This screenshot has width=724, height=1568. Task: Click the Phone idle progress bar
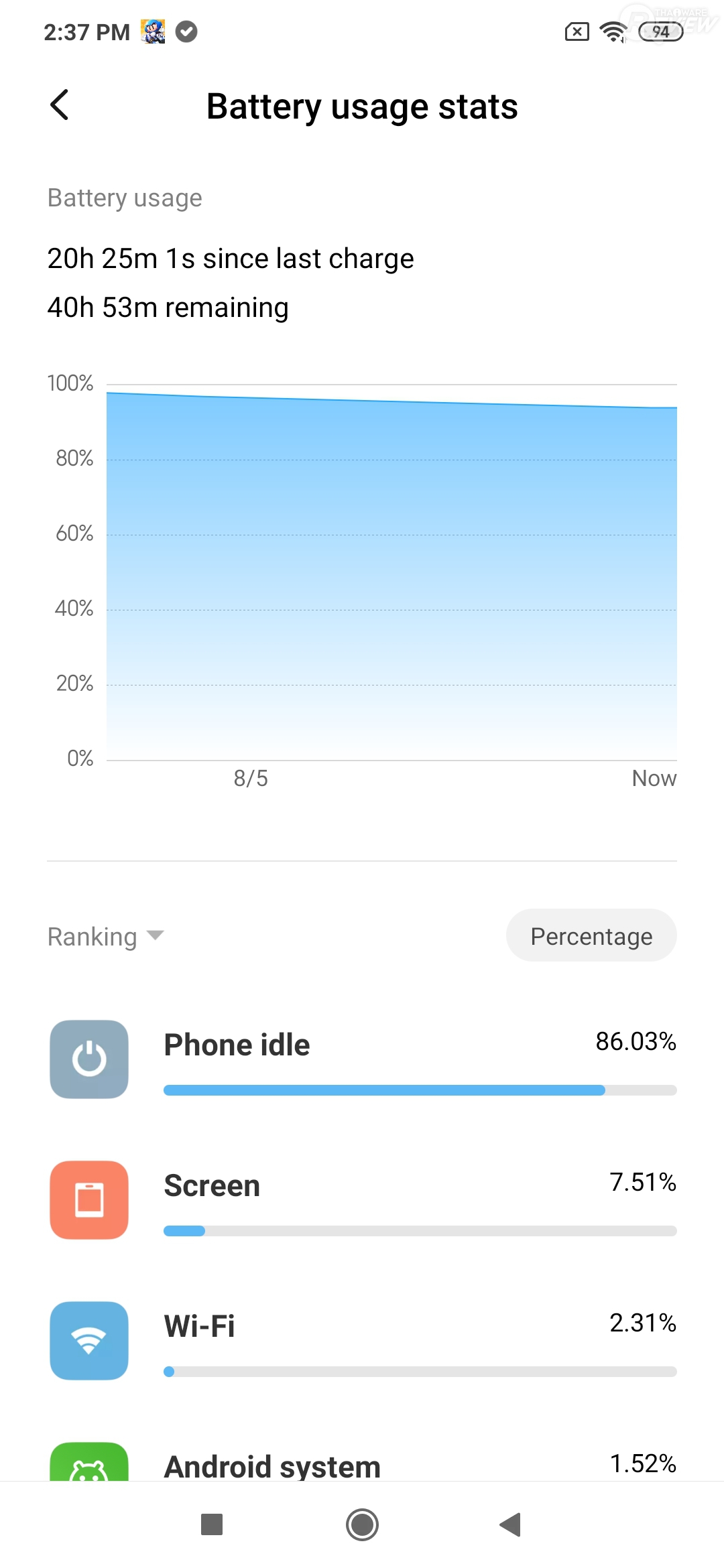420,1090
